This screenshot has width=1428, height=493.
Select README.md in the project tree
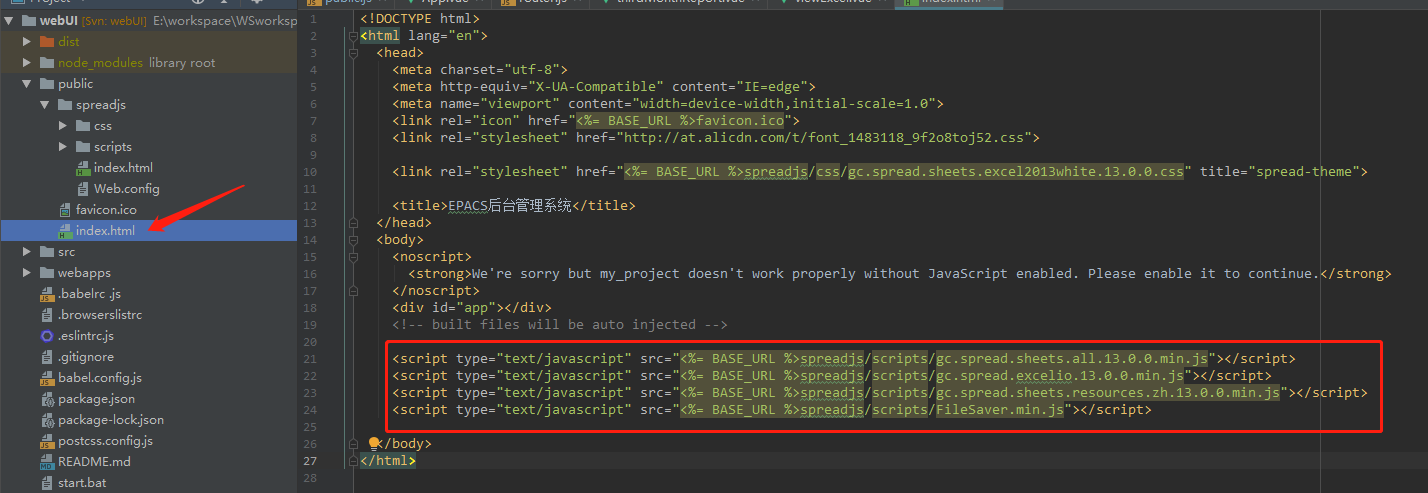coord(94,462)
